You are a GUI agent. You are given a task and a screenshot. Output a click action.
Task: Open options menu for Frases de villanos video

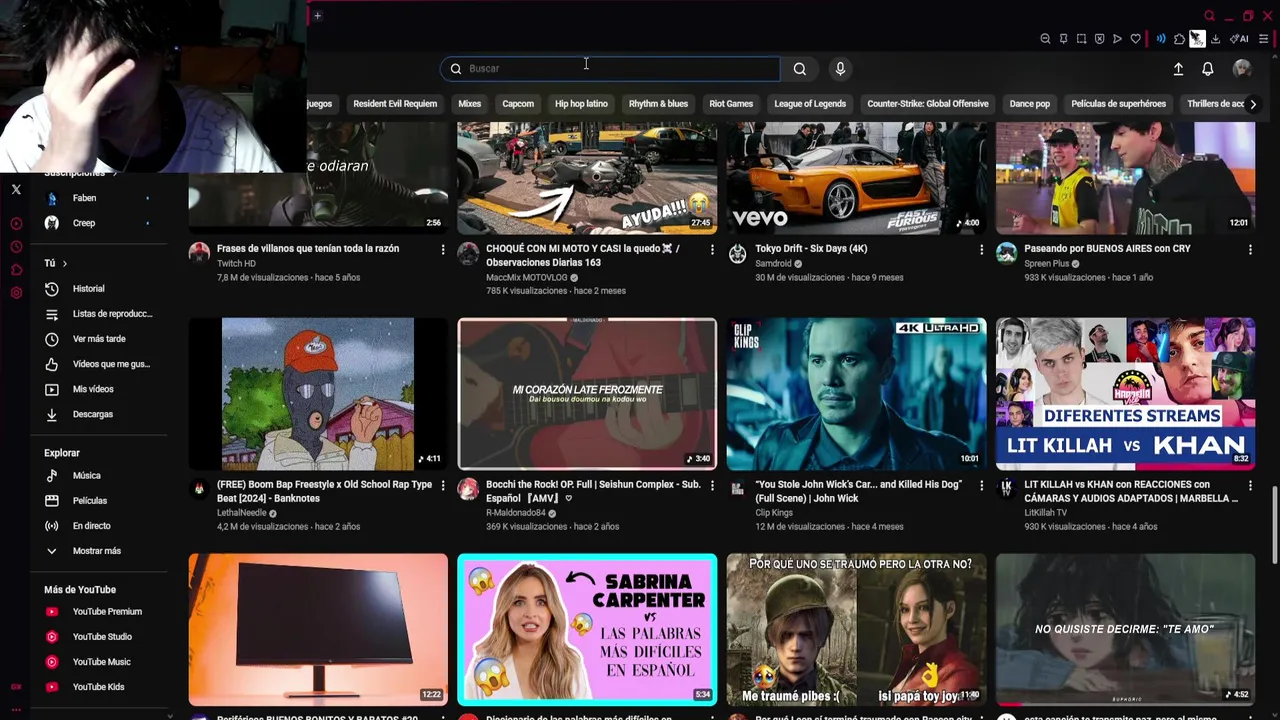pos(443,249)
